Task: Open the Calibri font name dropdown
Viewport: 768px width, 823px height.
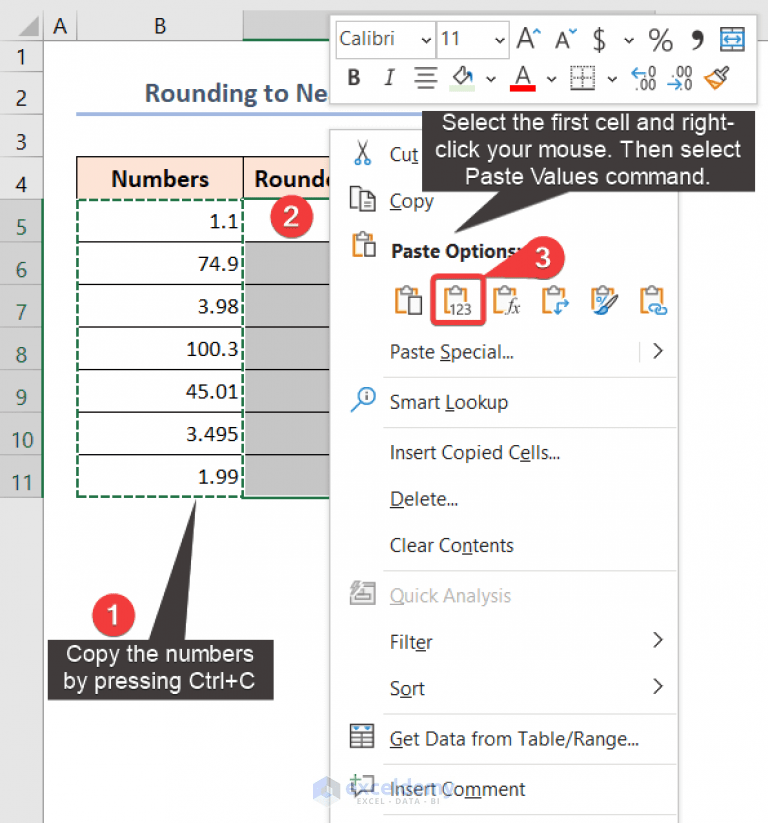Action: (426, 40)
